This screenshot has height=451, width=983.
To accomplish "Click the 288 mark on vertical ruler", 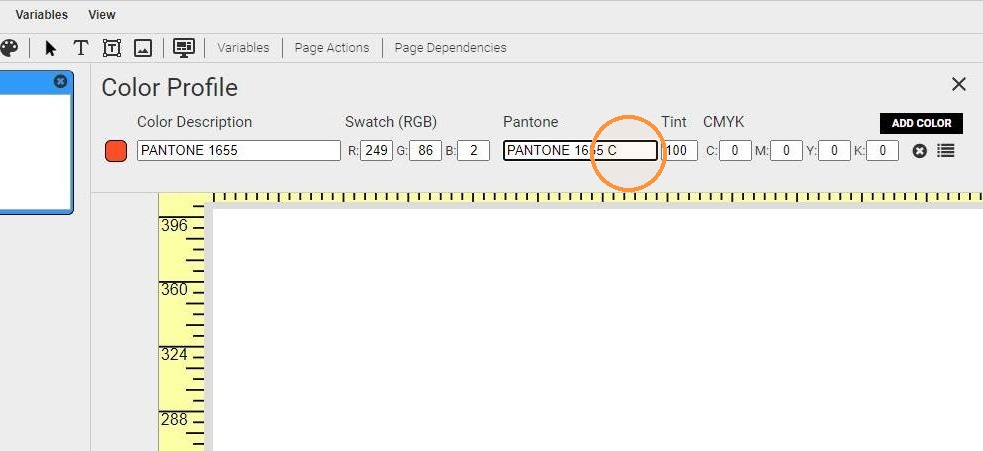I will (x=174, y=419).
